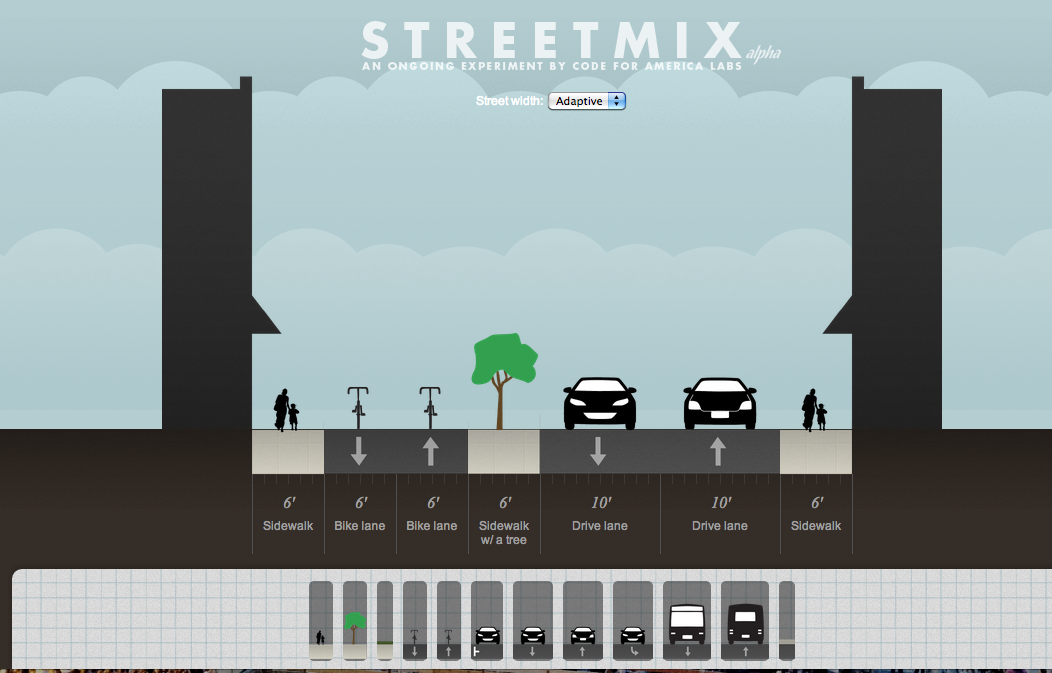Select the narrow median tile at the palette's end
Image resolution: width=1052 pixels, height=673 pixels.
(787, 621)
